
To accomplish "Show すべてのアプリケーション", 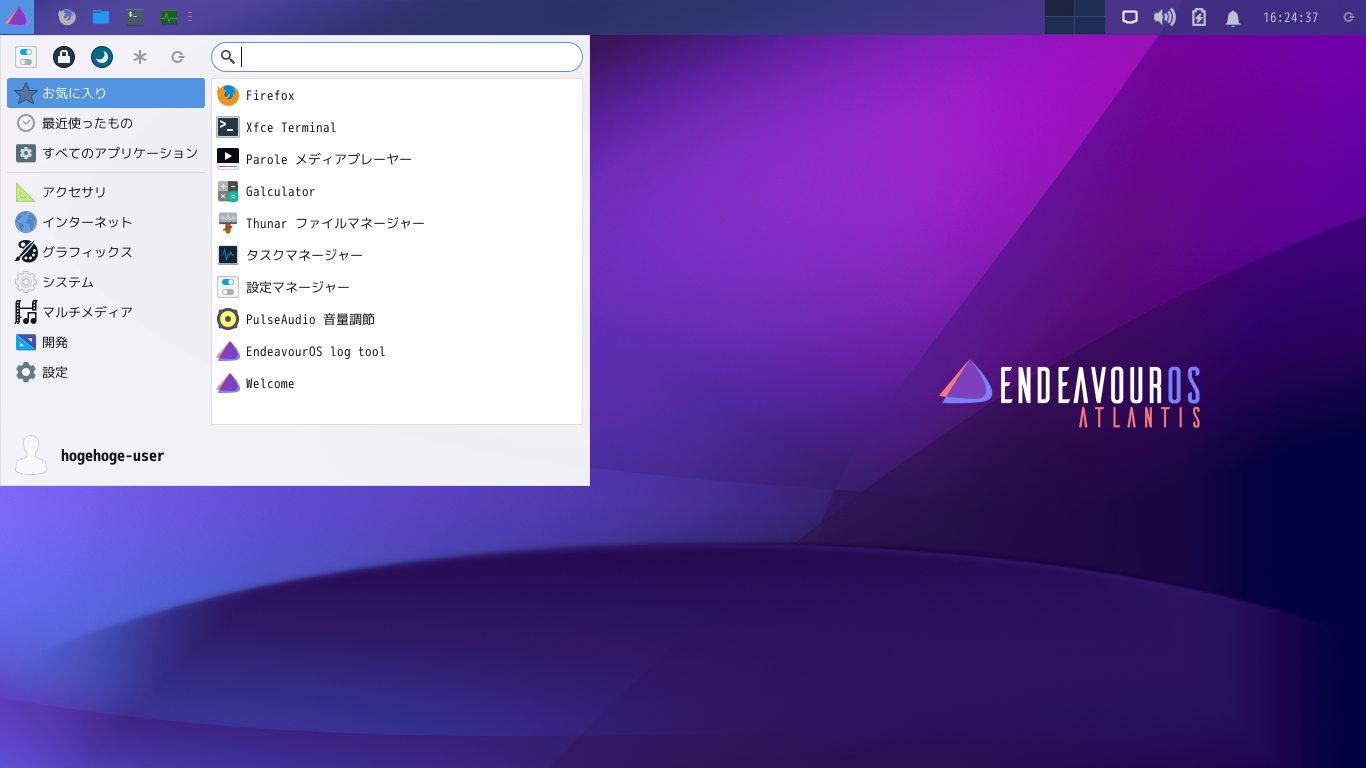I will pos(106,153).
